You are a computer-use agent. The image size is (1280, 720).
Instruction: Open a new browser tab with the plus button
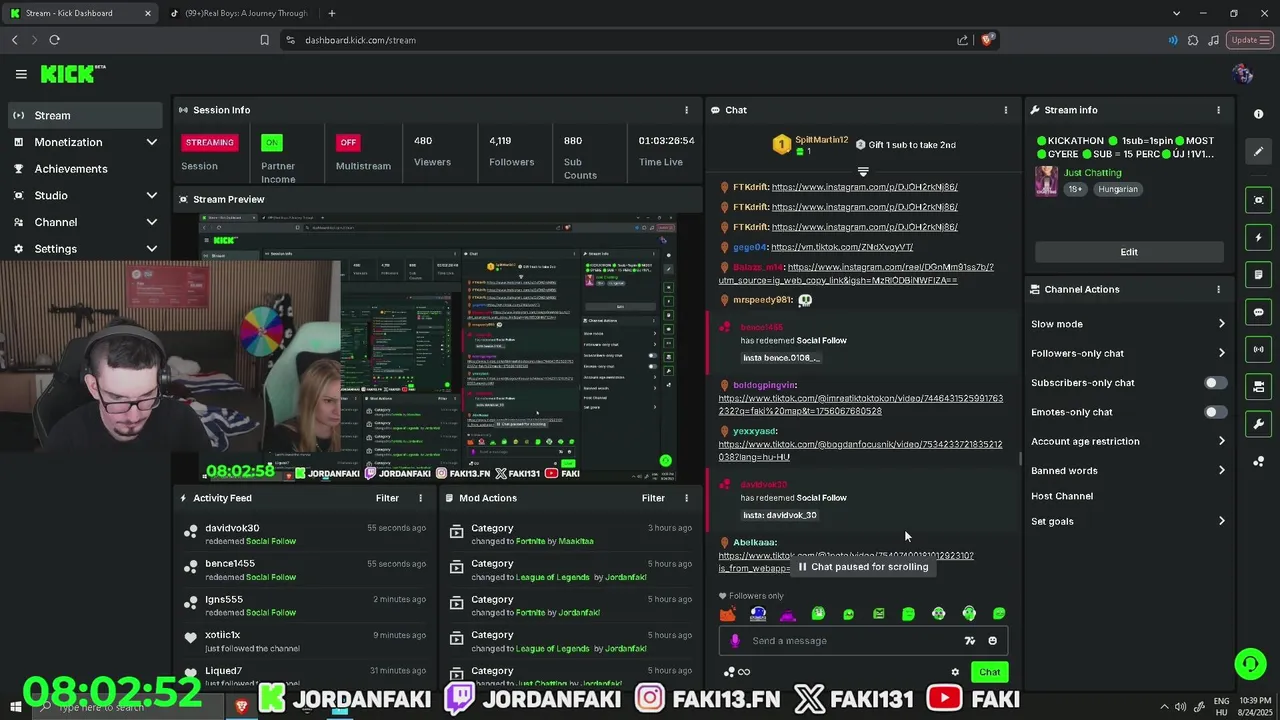tap(331, 13)
